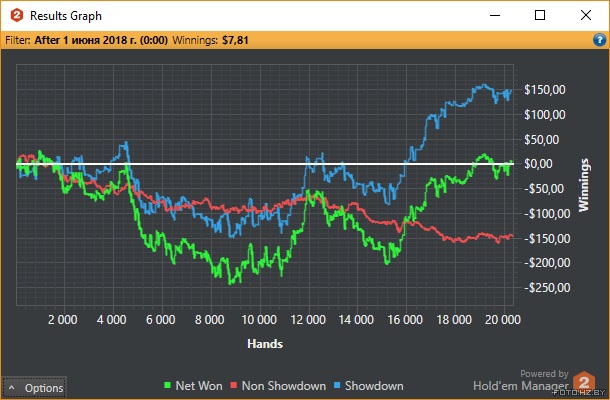610x400 pixels.
Task: Click the $150,00 y-axis label
Action: 544,90
